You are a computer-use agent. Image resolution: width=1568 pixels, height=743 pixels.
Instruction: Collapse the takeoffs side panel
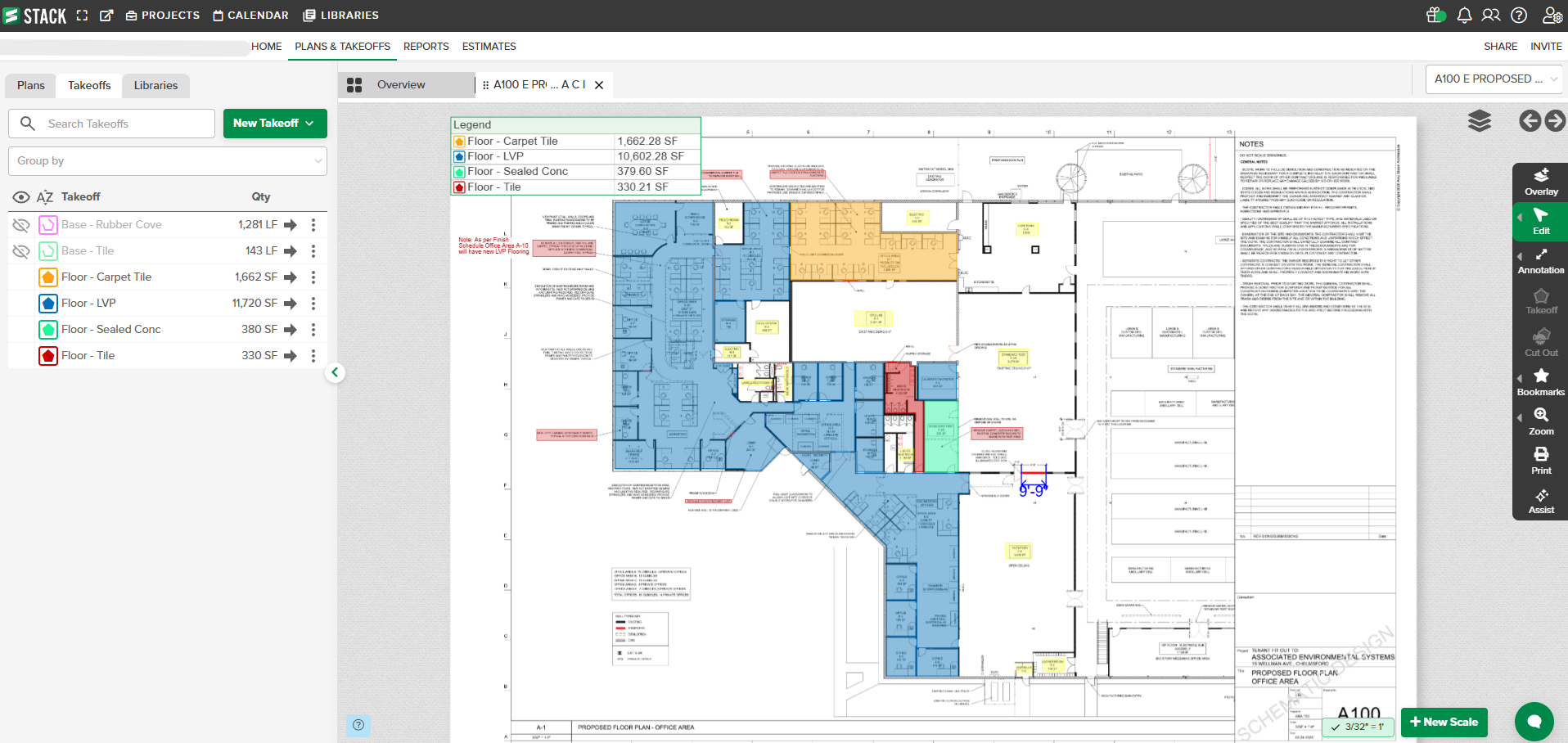pos(335,372)
